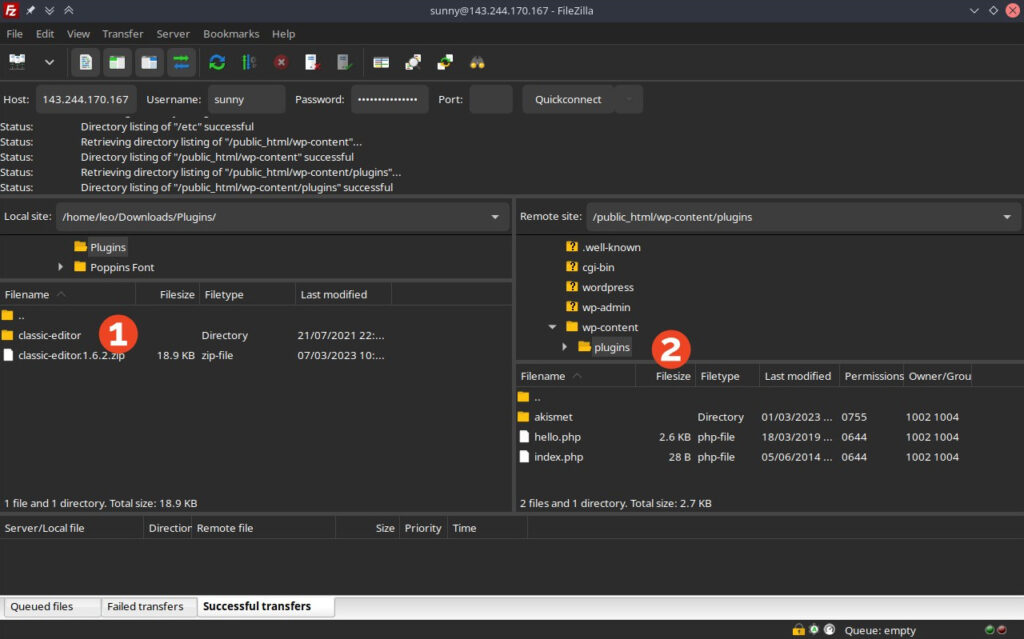Switch to the Failed transfers tab
The height and width of the screenshot is (639, 1024).
click(145, 606)
